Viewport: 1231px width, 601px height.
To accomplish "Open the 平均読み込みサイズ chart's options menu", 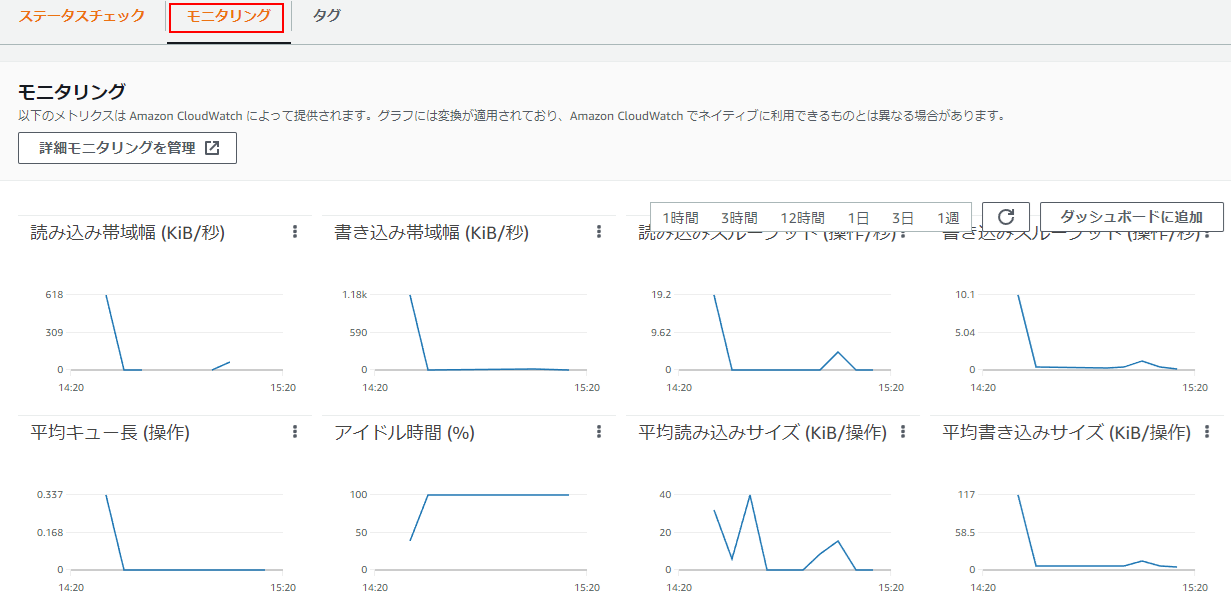I will click(903, 432).
